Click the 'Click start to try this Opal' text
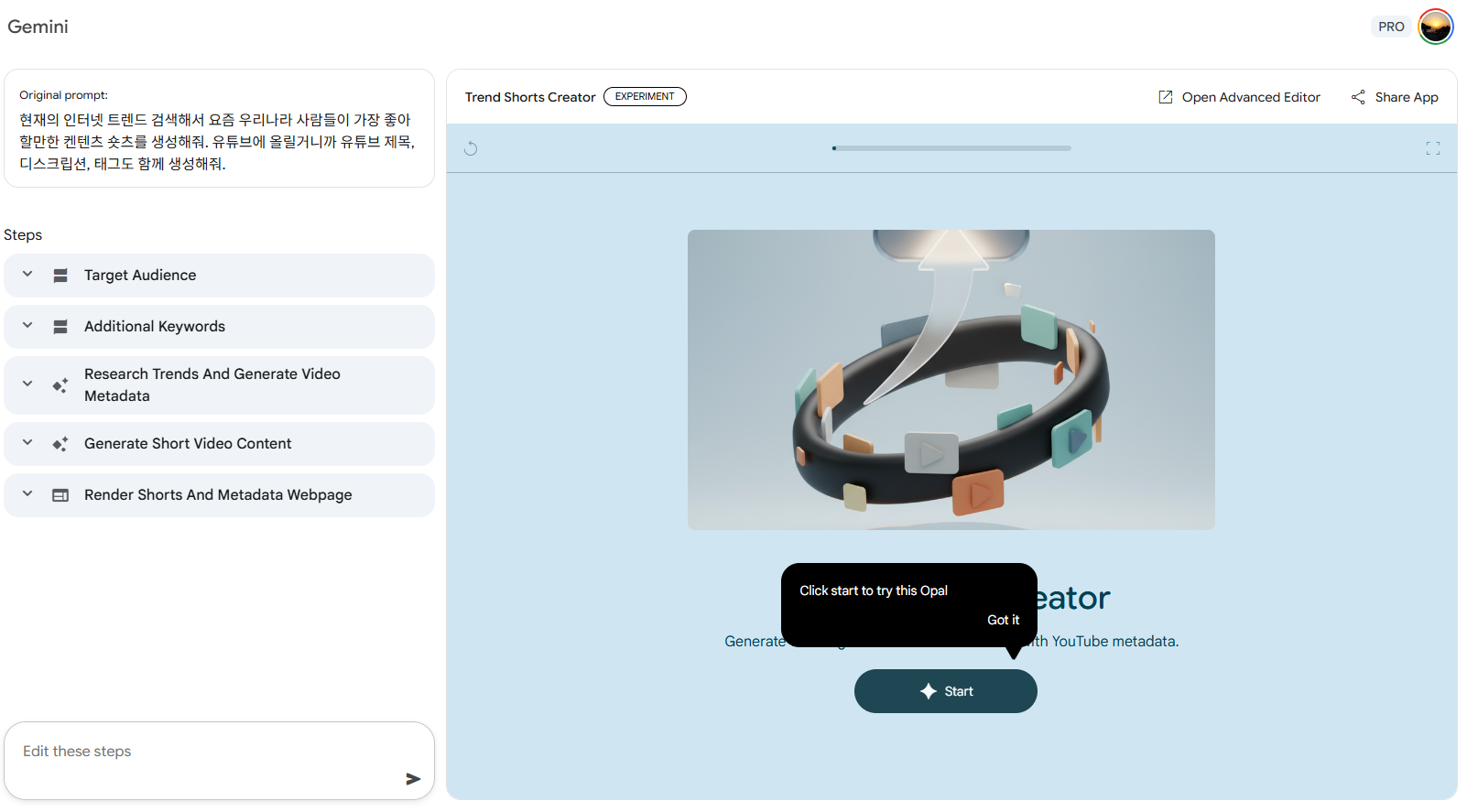This screenshot has height=812, width=1467. pyautogui.click(x=874, y=590)
